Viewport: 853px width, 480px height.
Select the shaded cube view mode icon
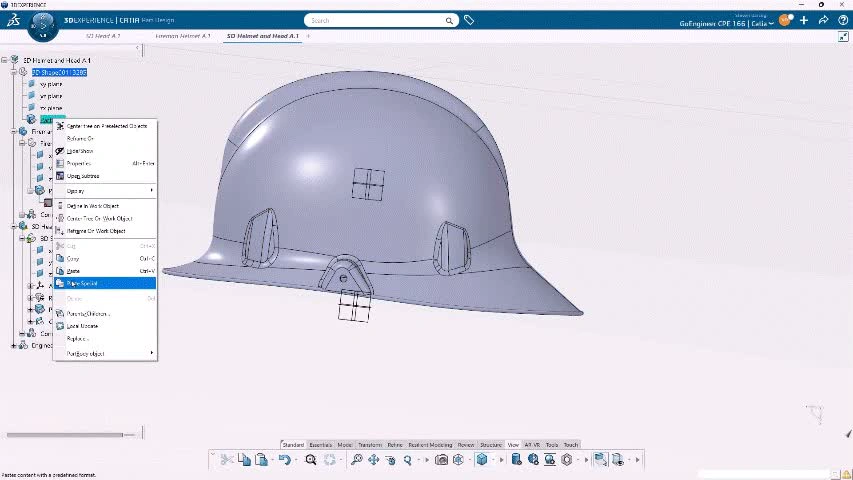click(481, 460)
